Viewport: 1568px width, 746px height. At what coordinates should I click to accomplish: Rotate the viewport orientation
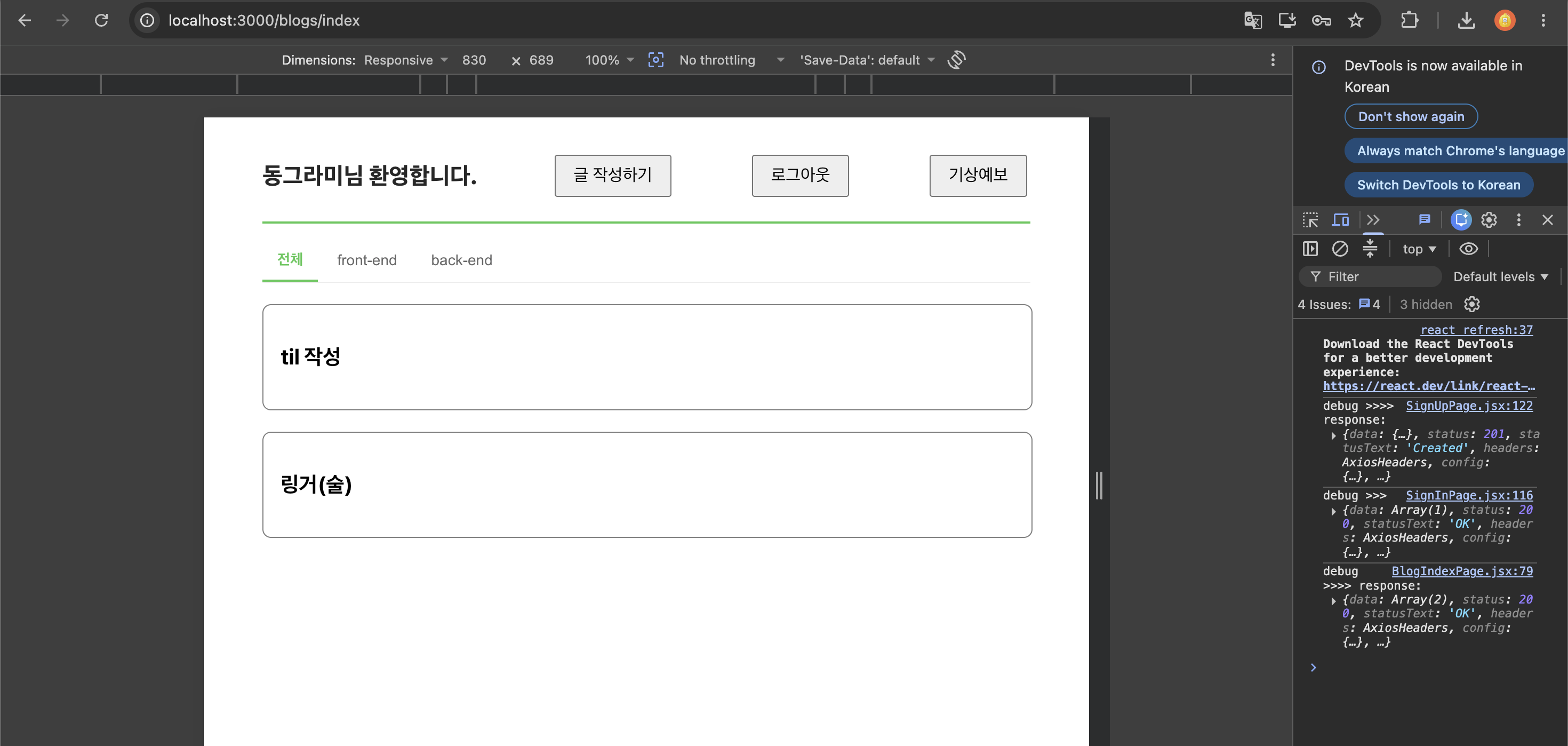tap(956, 60)
